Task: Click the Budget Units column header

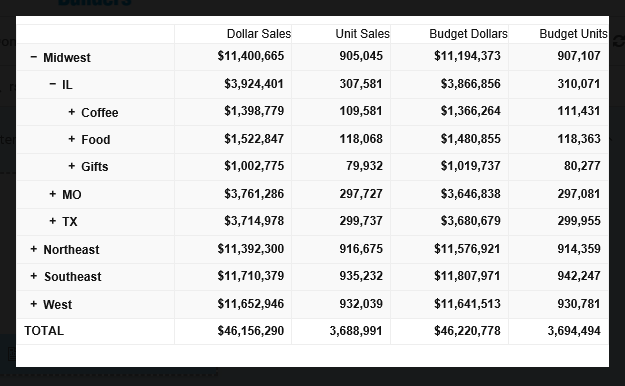Action: (x=573, y=34)
